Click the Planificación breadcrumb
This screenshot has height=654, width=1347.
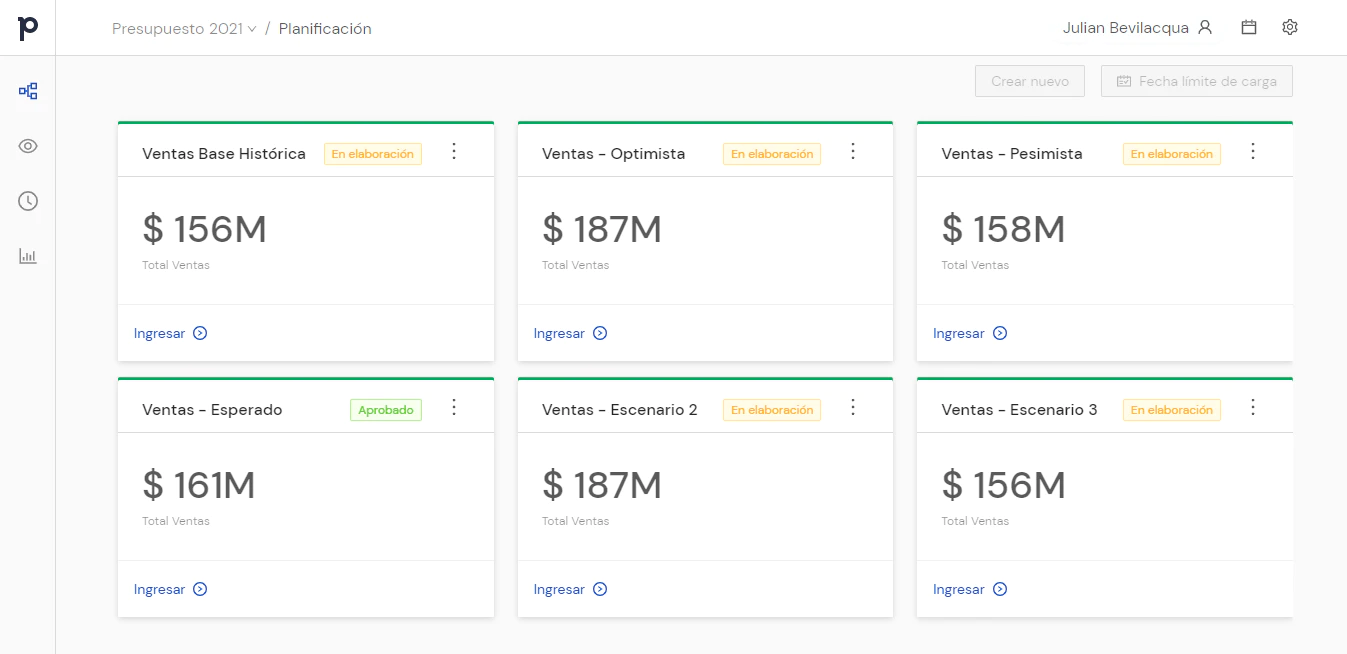click(x=325, y=29)
